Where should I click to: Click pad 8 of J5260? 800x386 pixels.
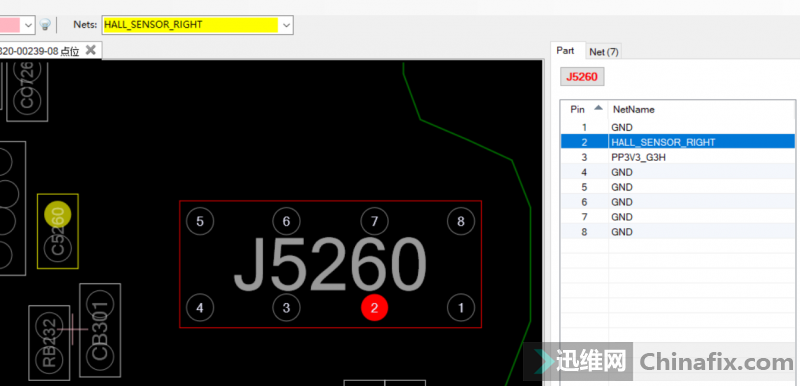(461, 221)
